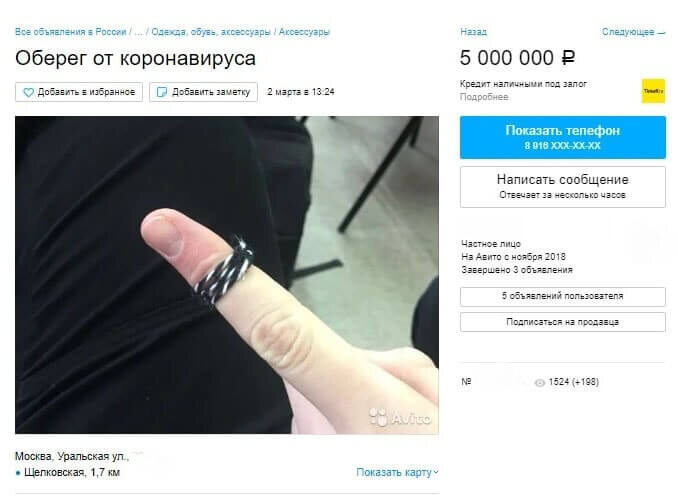Click the blue metro dot near Щелковская
The height and width of the screenshot is (497, 678).
click(x=18, y=473)
